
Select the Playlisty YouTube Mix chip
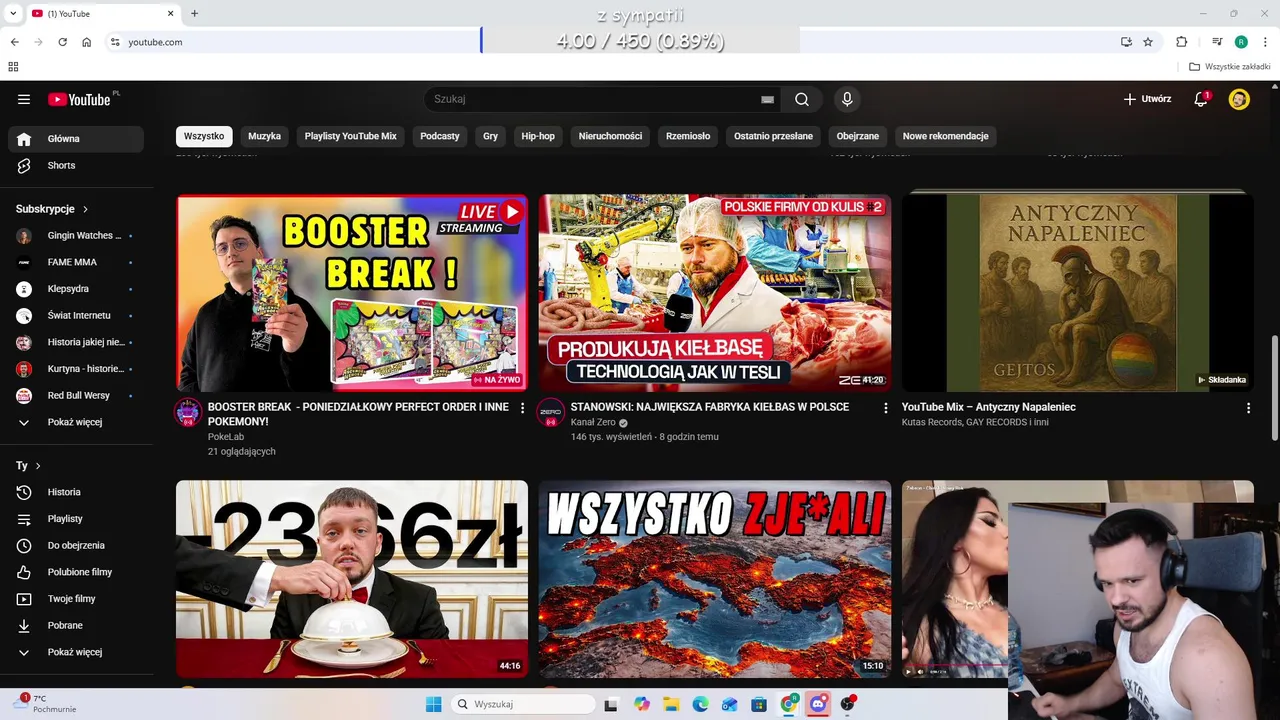pos(351,136)
